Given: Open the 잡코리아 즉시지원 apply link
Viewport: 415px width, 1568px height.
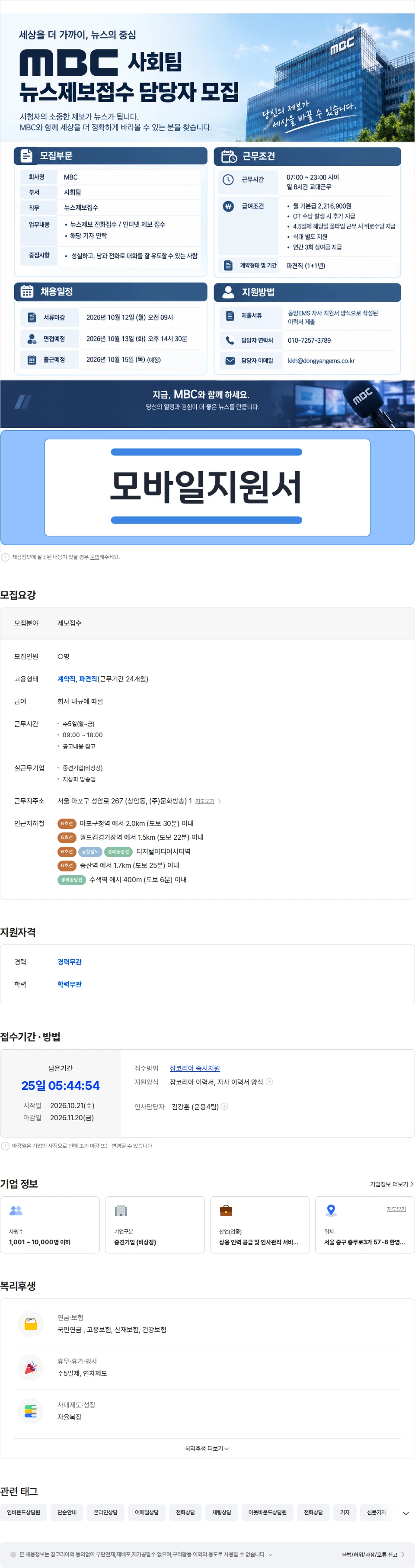Looking at the screenshot, I should pos(195,1068).
